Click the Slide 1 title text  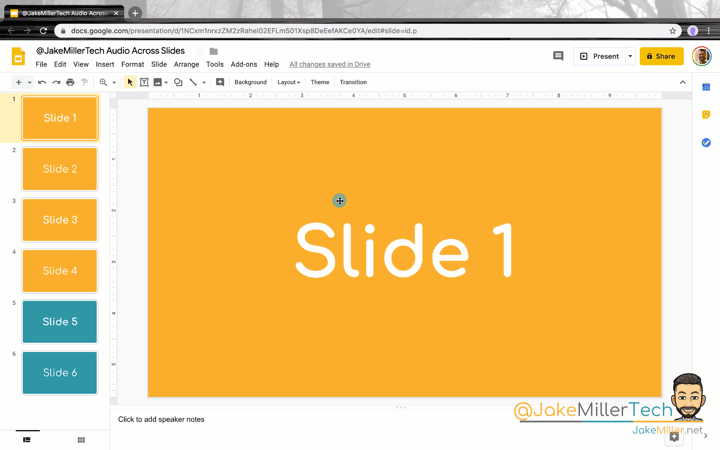point(404,250)
